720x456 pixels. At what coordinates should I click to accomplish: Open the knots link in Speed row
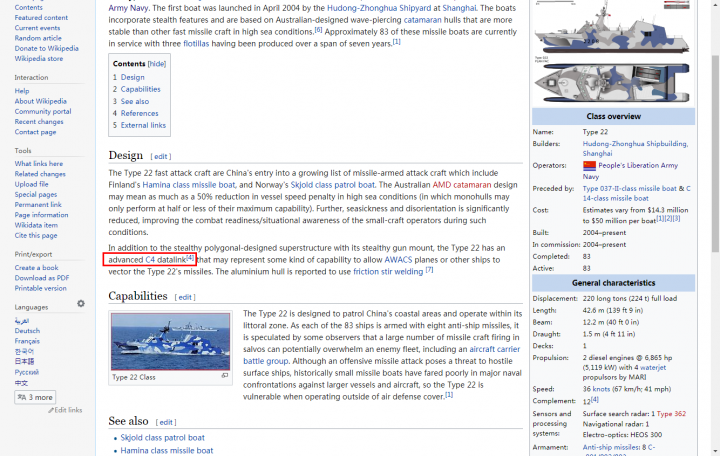(601, 389)
